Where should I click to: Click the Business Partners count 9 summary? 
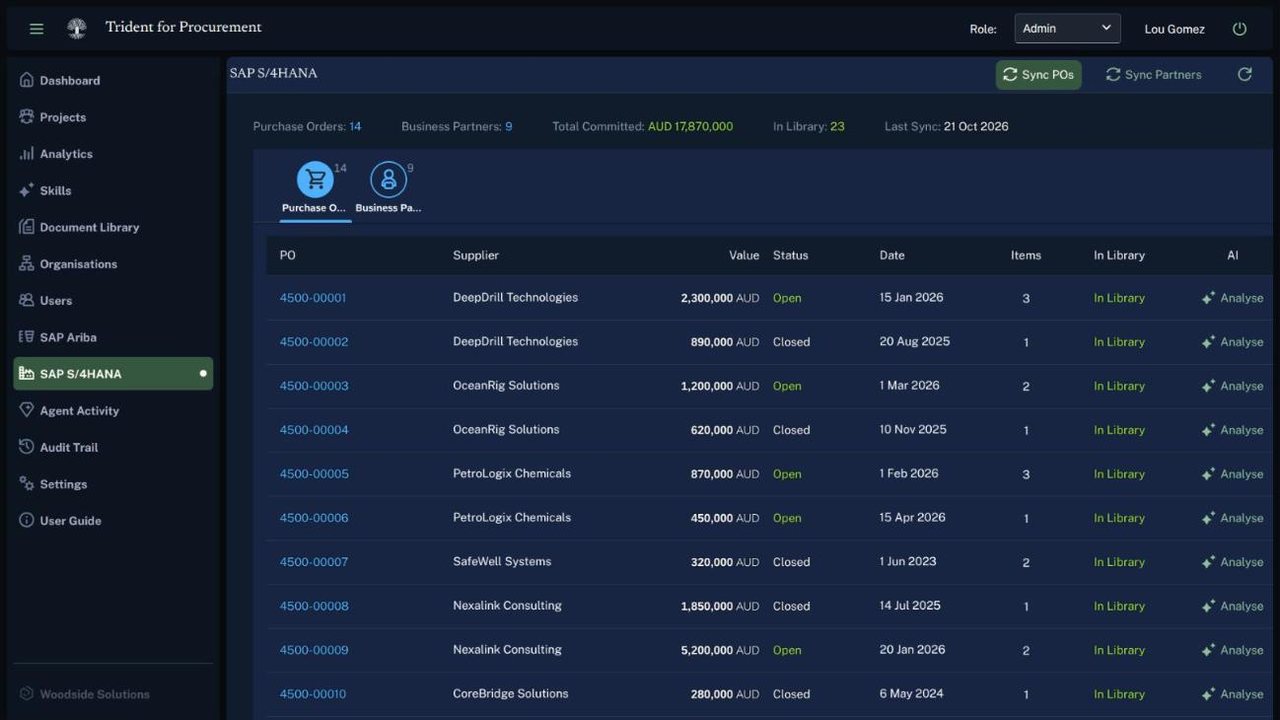457,126
